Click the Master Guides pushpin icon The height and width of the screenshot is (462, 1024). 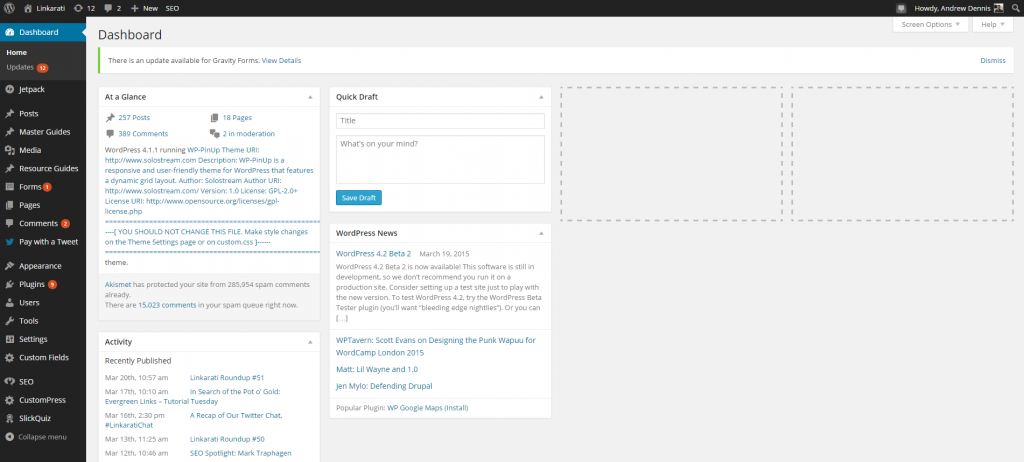(x=10, y=132)
